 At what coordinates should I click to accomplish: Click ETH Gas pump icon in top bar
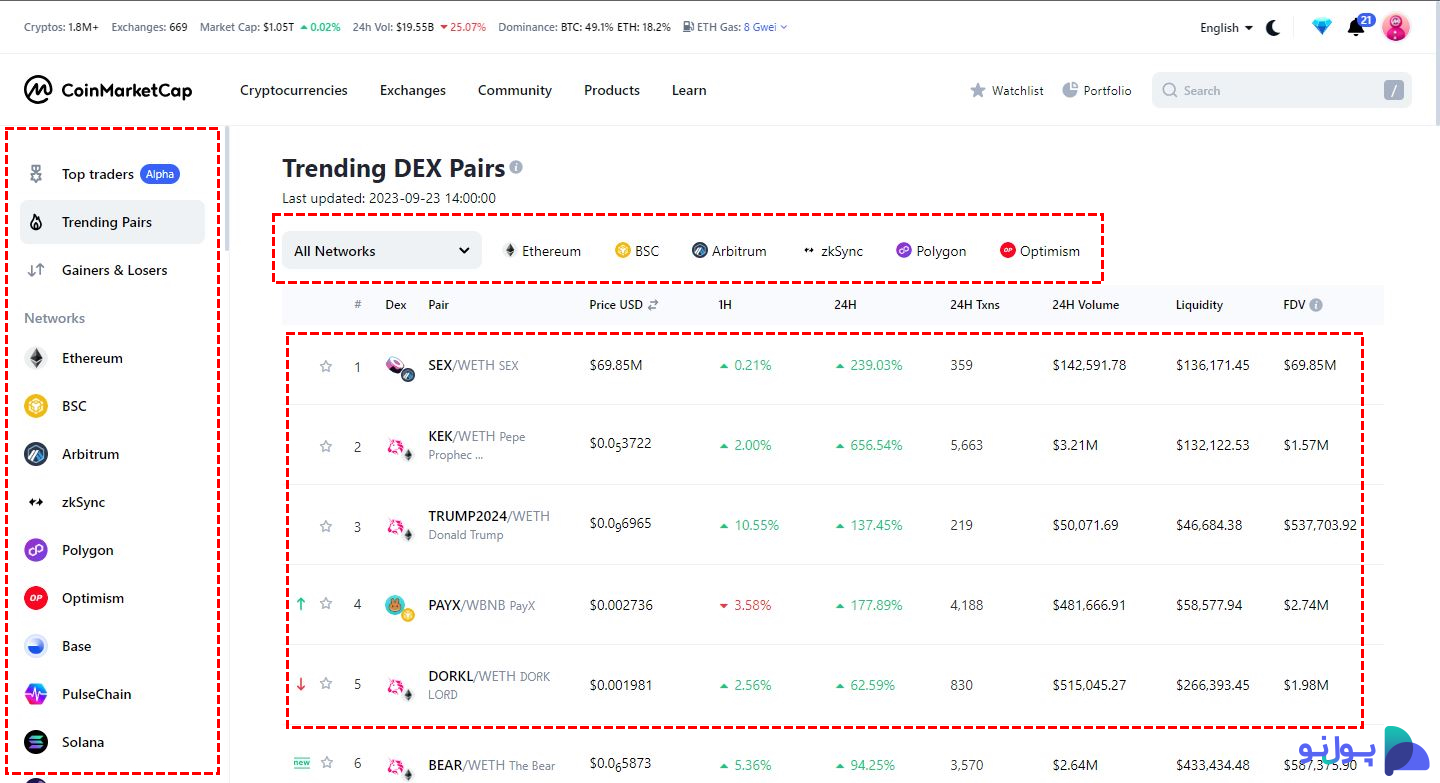(x=688, y=27)
